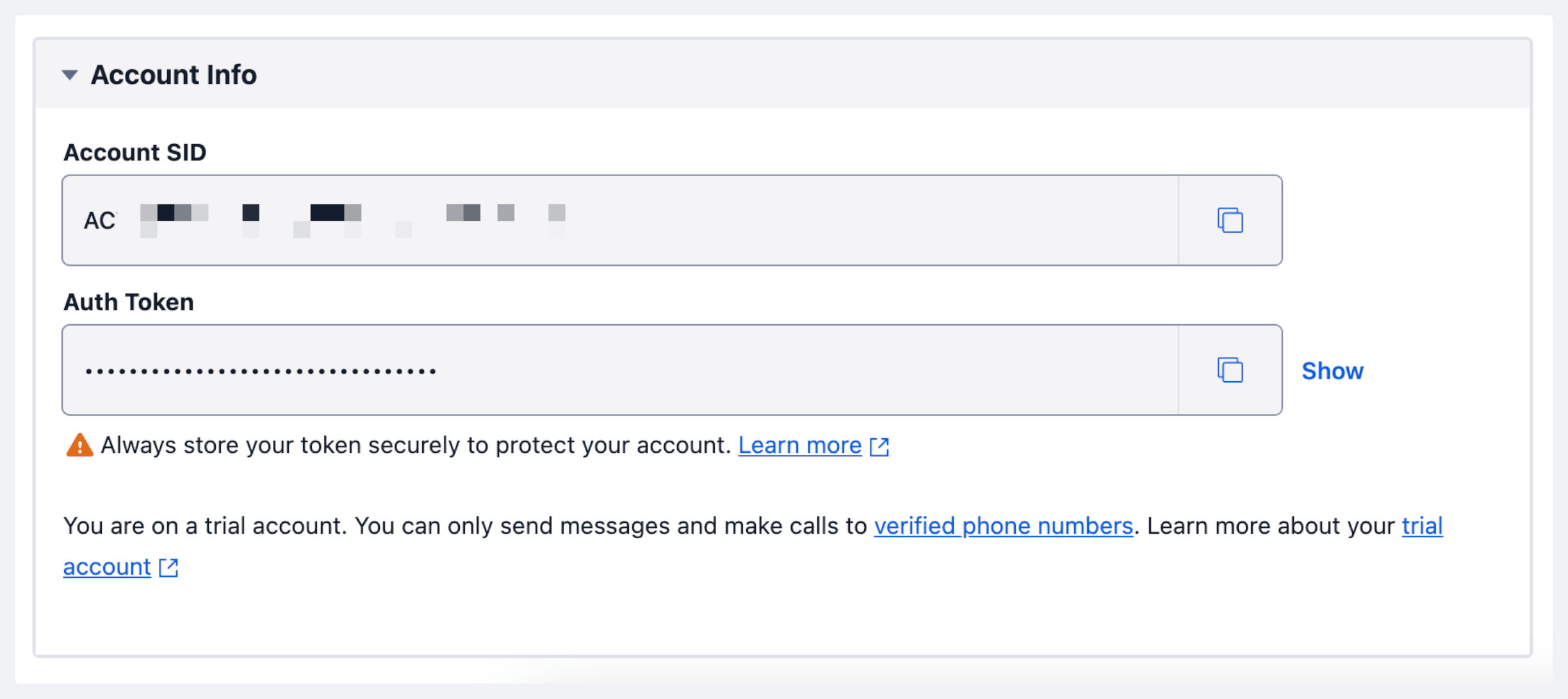
Task: Click the Auth Token label
Action: pos(128,302)
